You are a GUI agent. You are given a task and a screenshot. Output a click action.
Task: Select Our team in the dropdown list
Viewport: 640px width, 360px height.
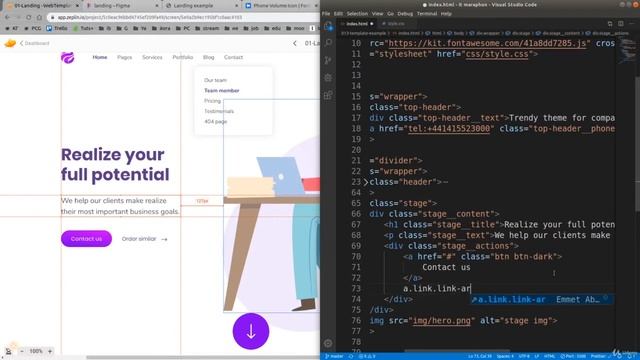(x=215, y=80)
